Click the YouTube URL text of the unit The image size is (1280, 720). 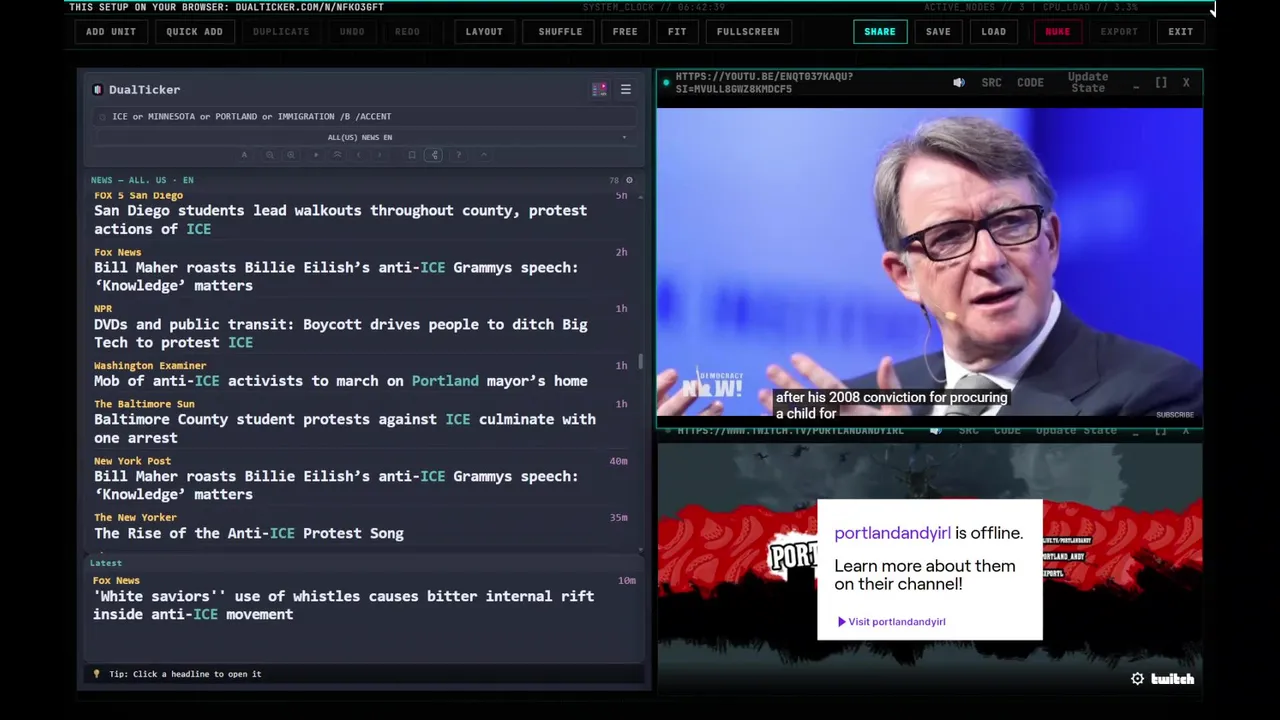click(764, 83)
